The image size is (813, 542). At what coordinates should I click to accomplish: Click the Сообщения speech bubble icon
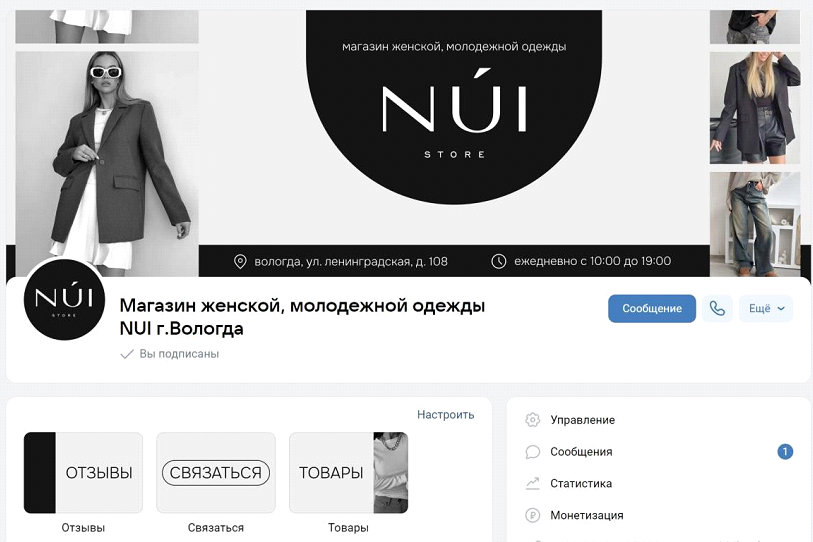(x=532, y=452)
